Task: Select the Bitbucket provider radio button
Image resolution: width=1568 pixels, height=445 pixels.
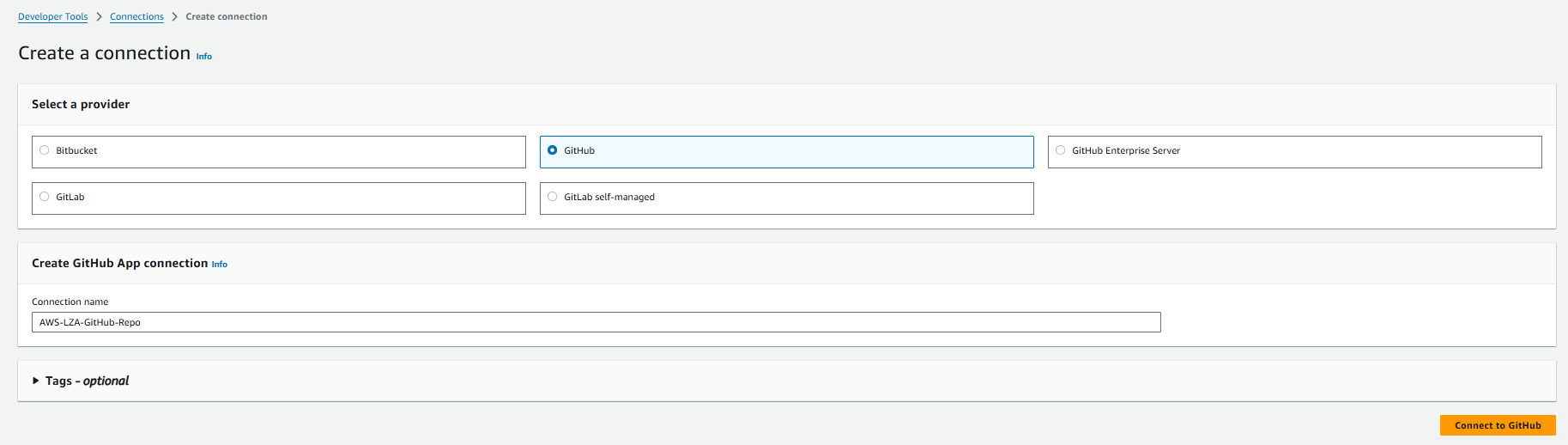Action: pyautogui.click(x=45, y=150)
